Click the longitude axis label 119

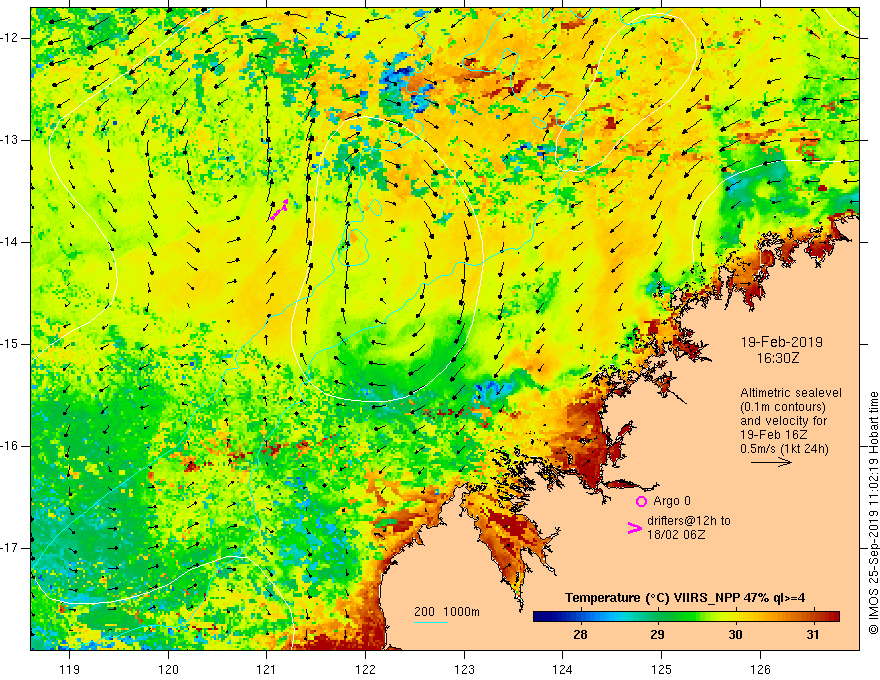[69, 669]
